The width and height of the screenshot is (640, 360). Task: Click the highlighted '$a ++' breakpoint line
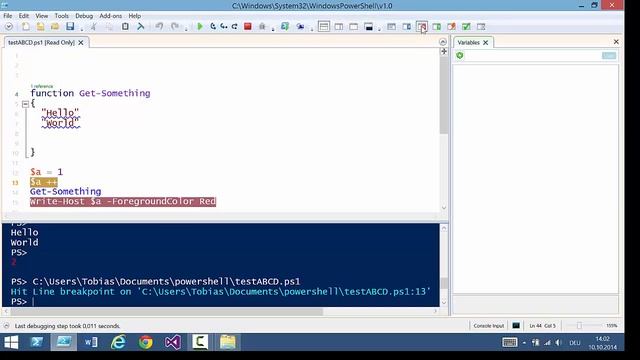pyautogui.click(x=44, y=182)
